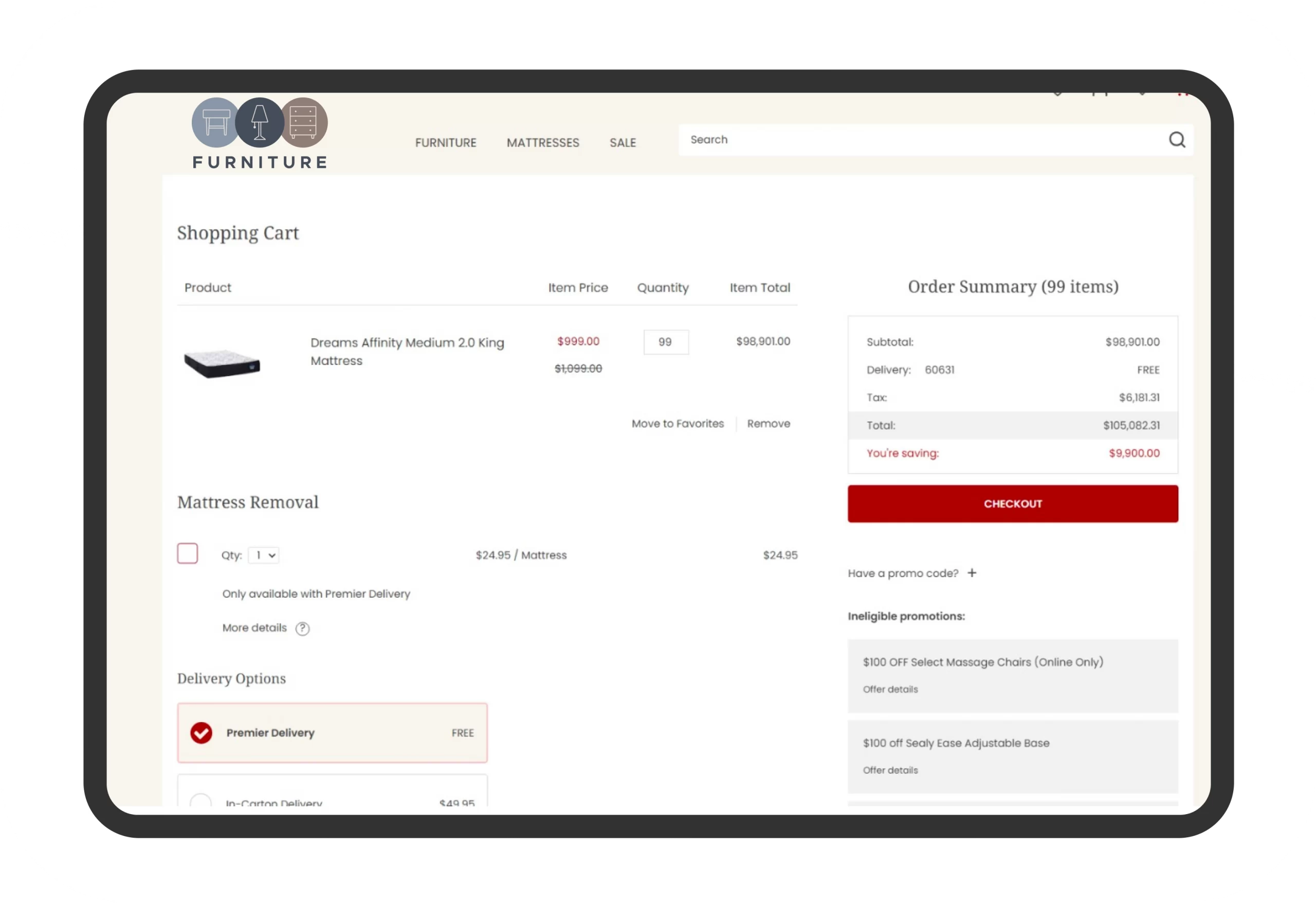
Task: Click the Remove link for the mattress
Action: (x=768, y=423)
